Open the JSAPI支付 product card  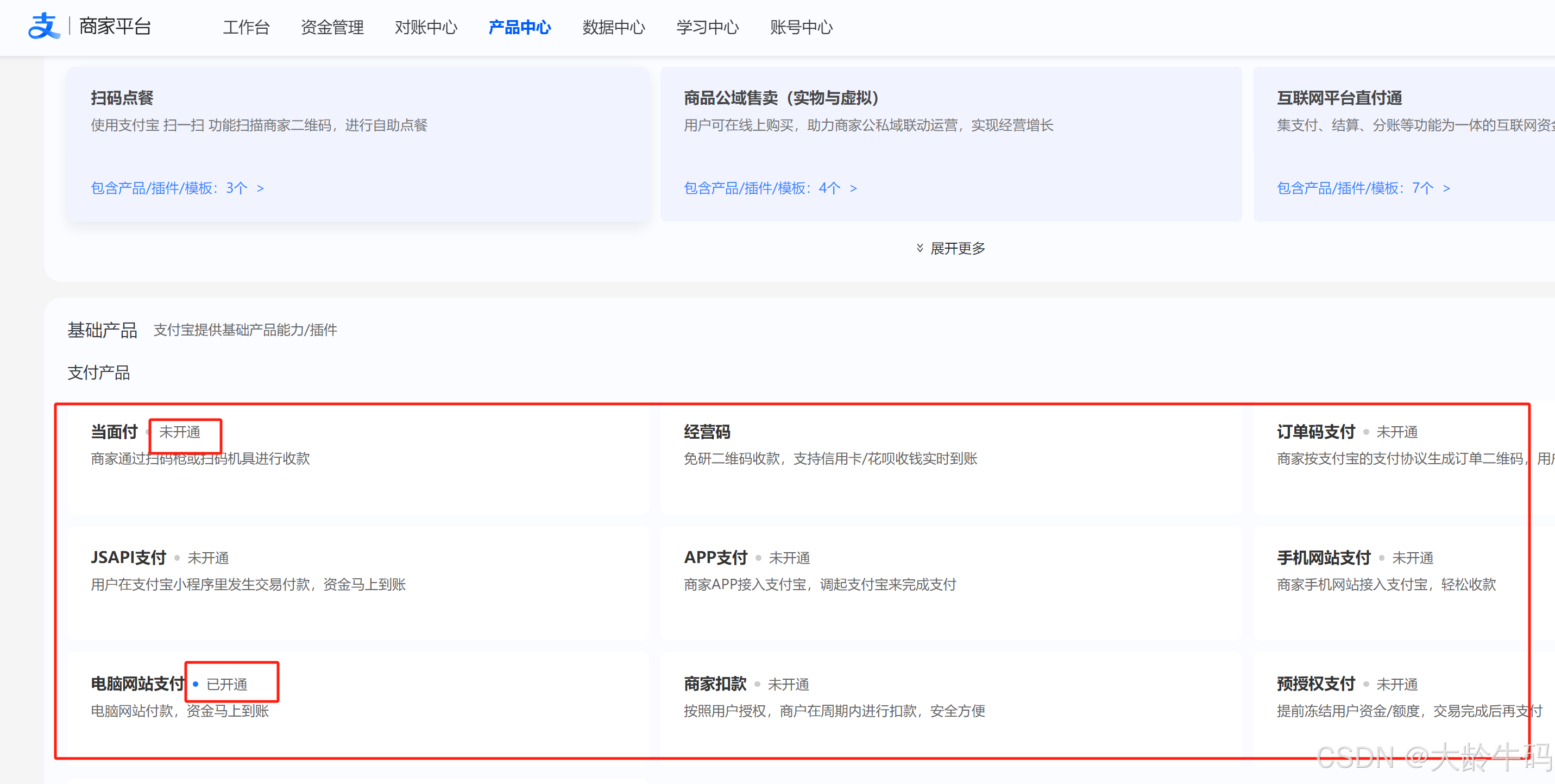pyautogui.click(x=358, y=584)
